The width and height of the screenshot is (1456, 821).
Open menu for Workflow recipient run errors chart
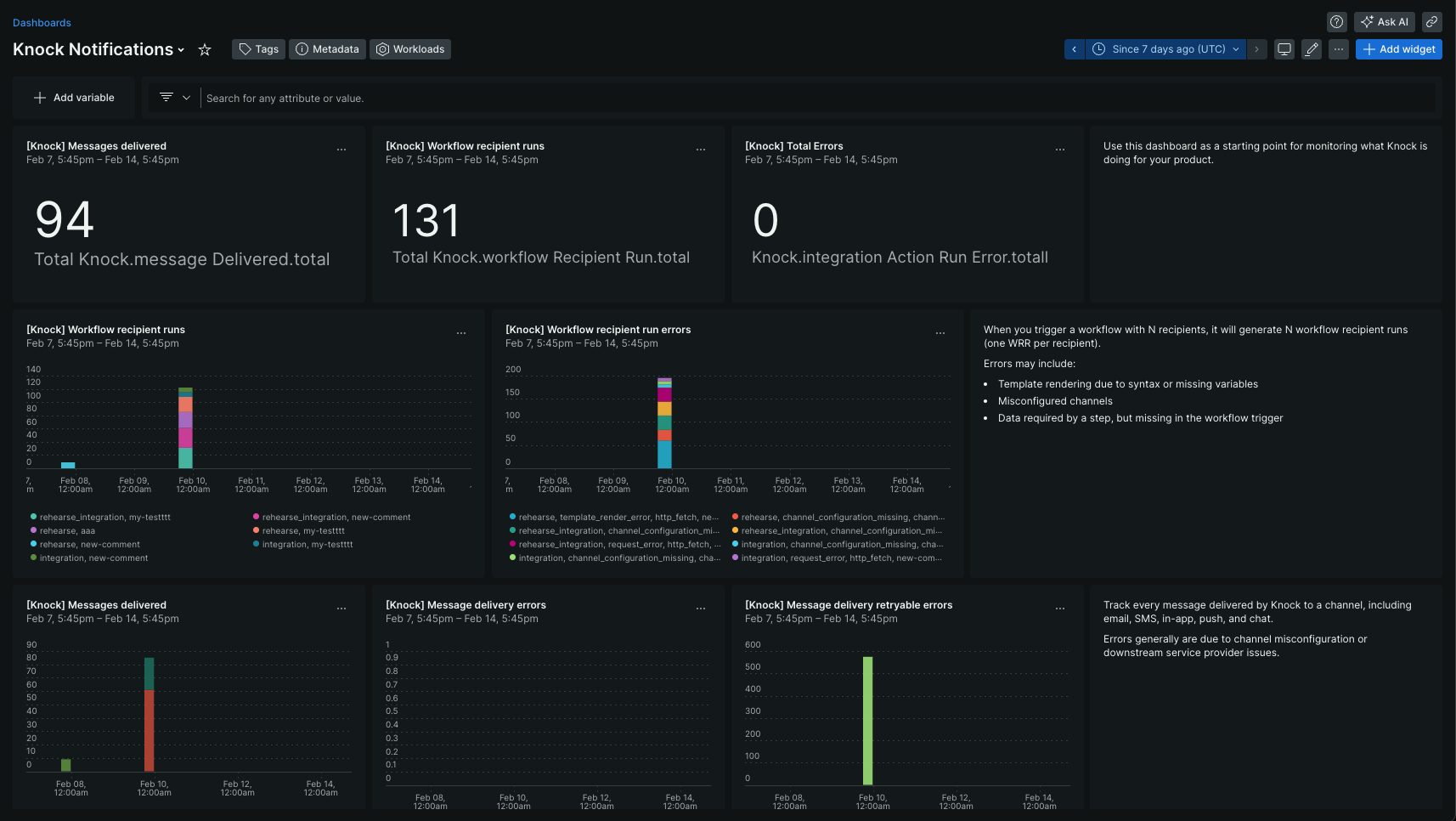[x=940, y=333]
